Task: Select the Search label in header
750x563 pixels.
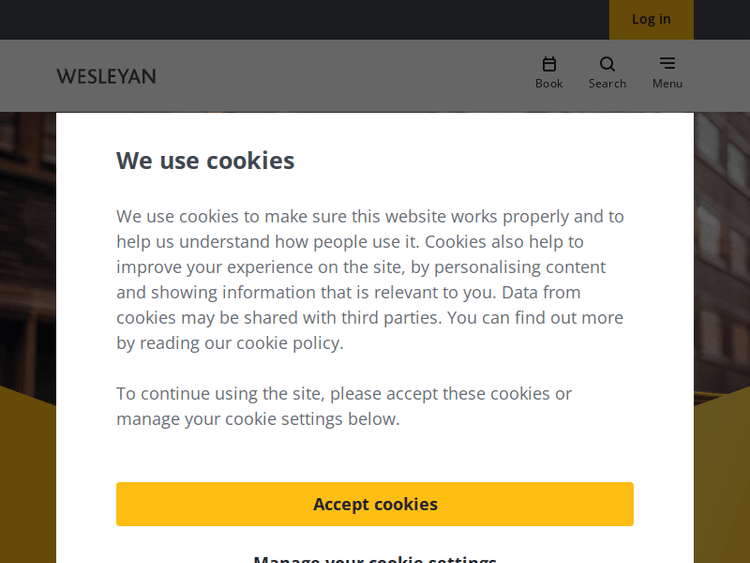Action: click(x=607, y=84)
